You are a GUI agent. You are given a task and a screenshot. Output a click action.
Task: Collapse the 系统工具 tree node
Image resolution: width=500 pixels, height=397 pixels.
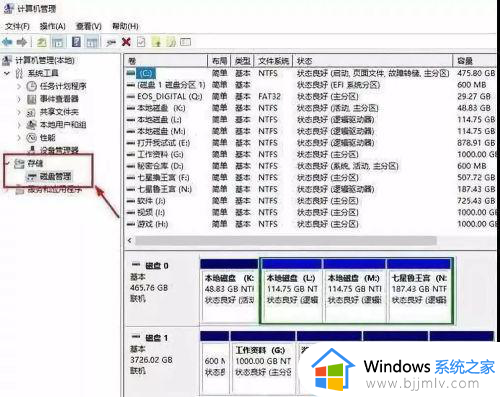coord(7,73)
